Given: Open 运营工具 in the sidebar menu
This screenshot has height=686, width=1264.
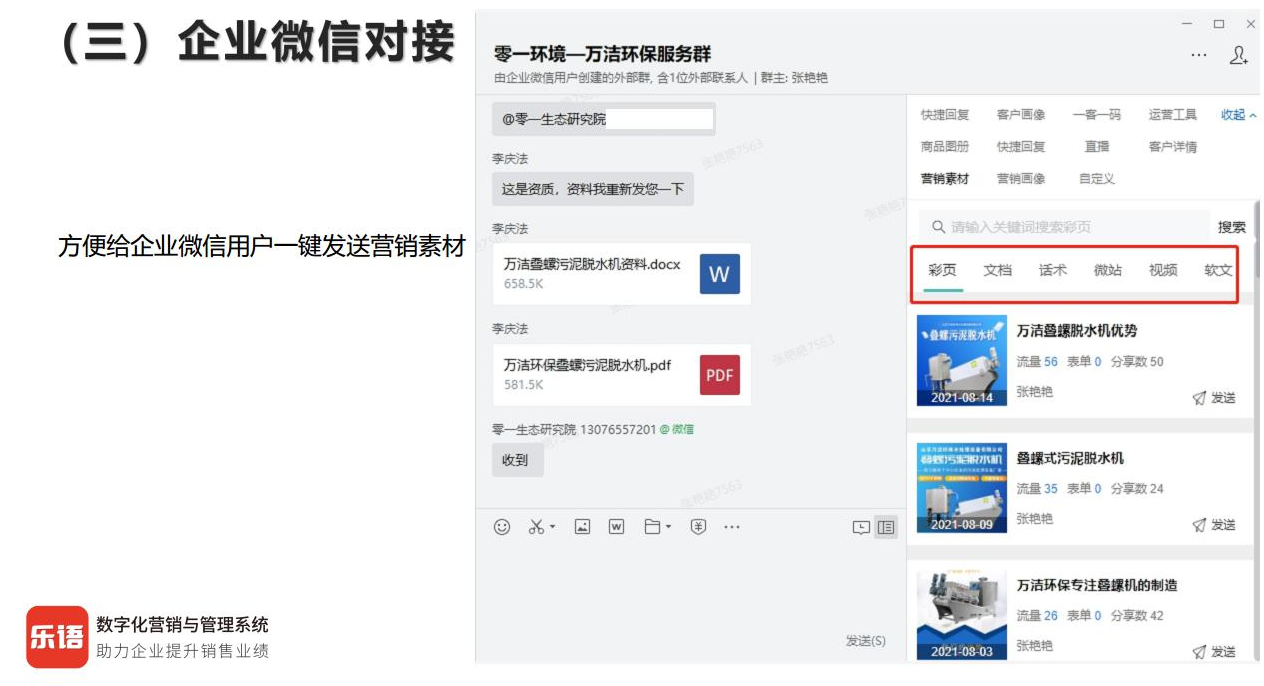Looking at the screenshot, I should click(1173, 115).
